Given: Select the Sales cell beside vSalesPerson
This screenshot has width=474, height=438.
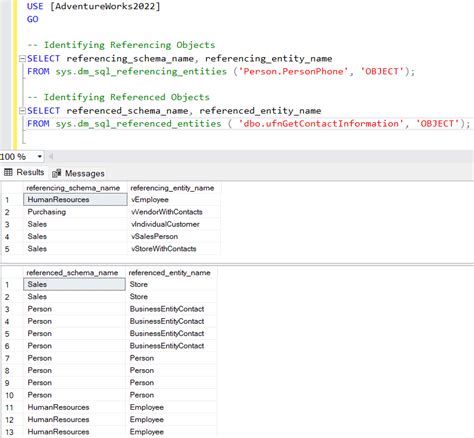Looking at the screenshot, I should click(75, 237).
